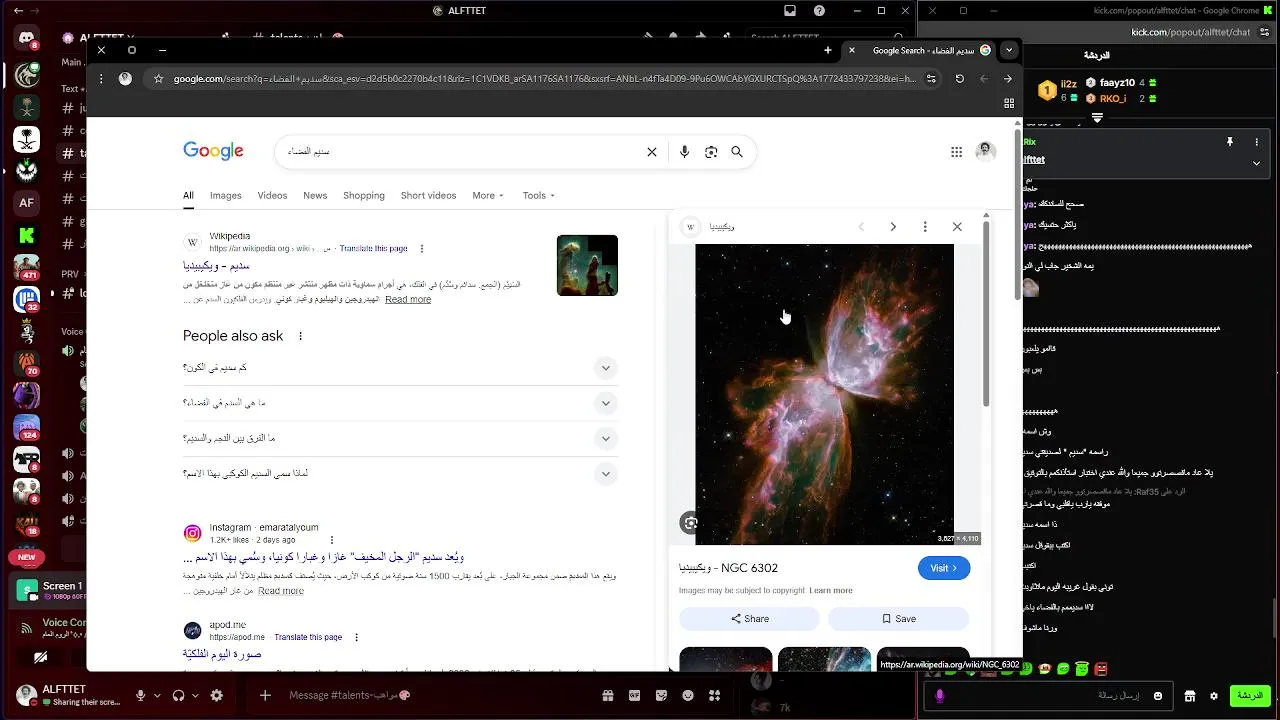Viewport: 1280px width, 720px height.
Task: Close the image preview panel
Action: click(957, 227)
